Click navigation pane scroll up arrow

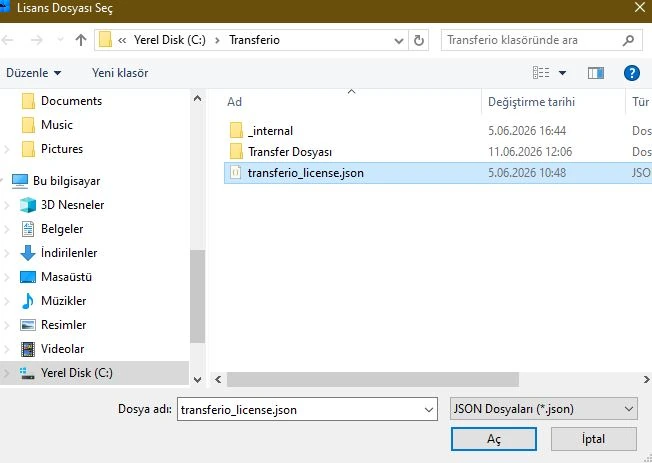click(x=198, y=98)
